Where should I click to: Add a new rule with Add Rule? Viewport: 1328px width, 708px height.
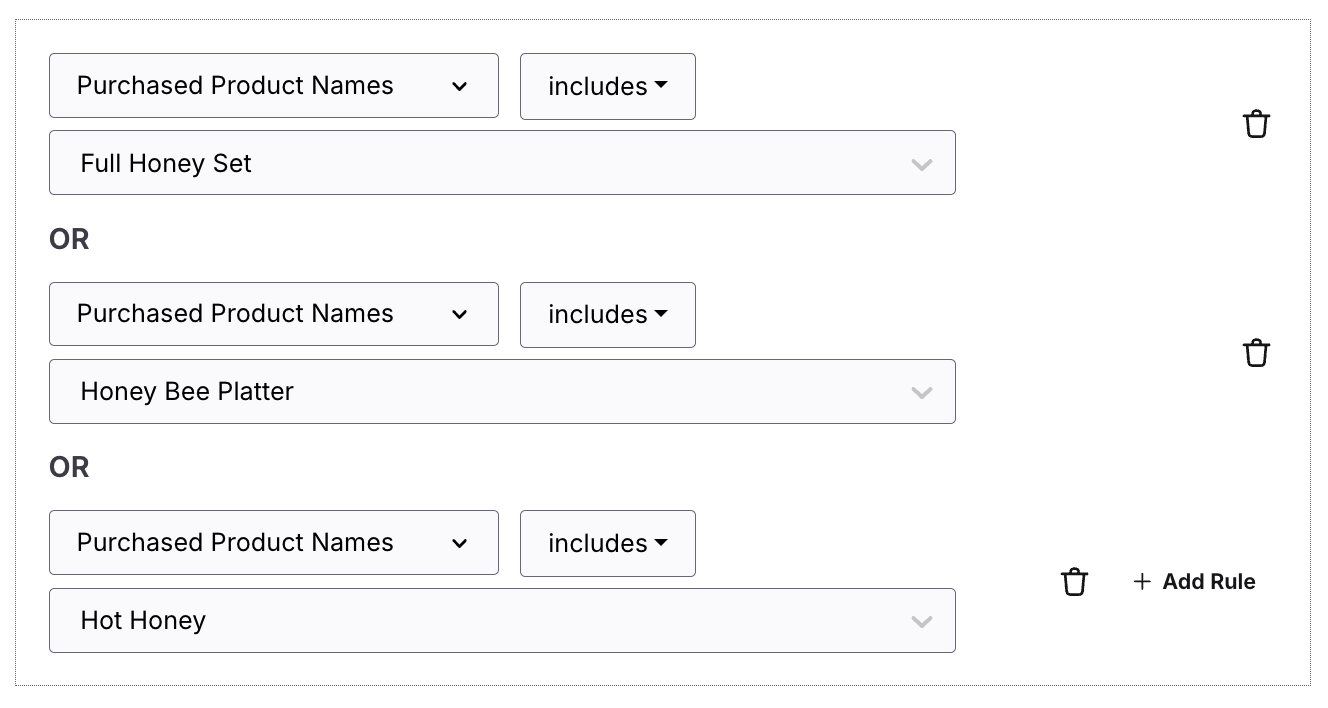1194,581
